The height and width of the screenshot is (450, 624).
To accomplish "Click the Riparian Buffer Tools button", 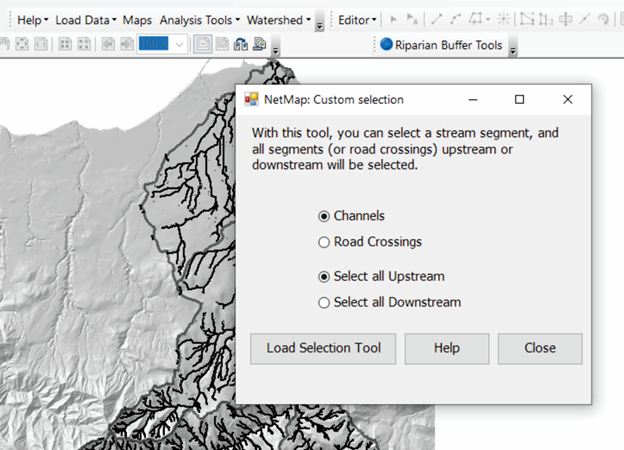I will coord(441,45).
